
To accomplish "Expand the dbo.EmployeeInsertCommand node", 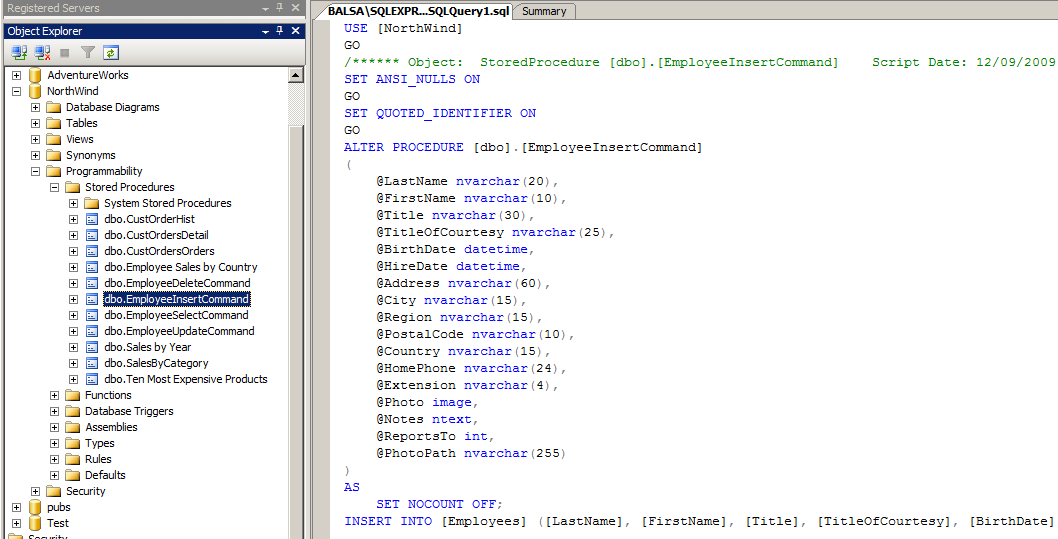I will click(x=74, y=299).
